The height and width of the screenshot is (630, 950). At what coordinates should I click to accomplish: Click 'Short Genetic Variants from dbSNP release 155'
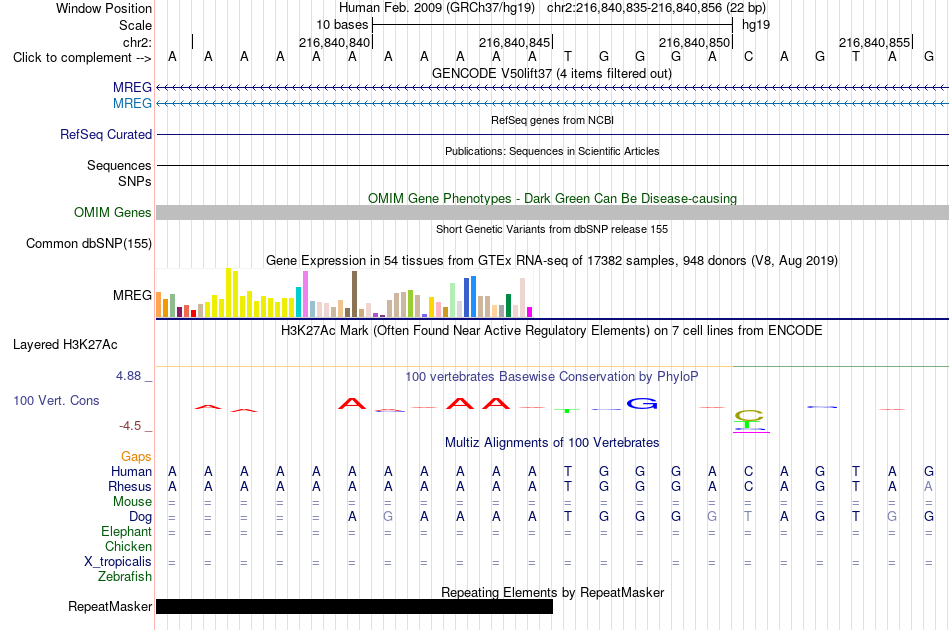click(x=552, y=229)
